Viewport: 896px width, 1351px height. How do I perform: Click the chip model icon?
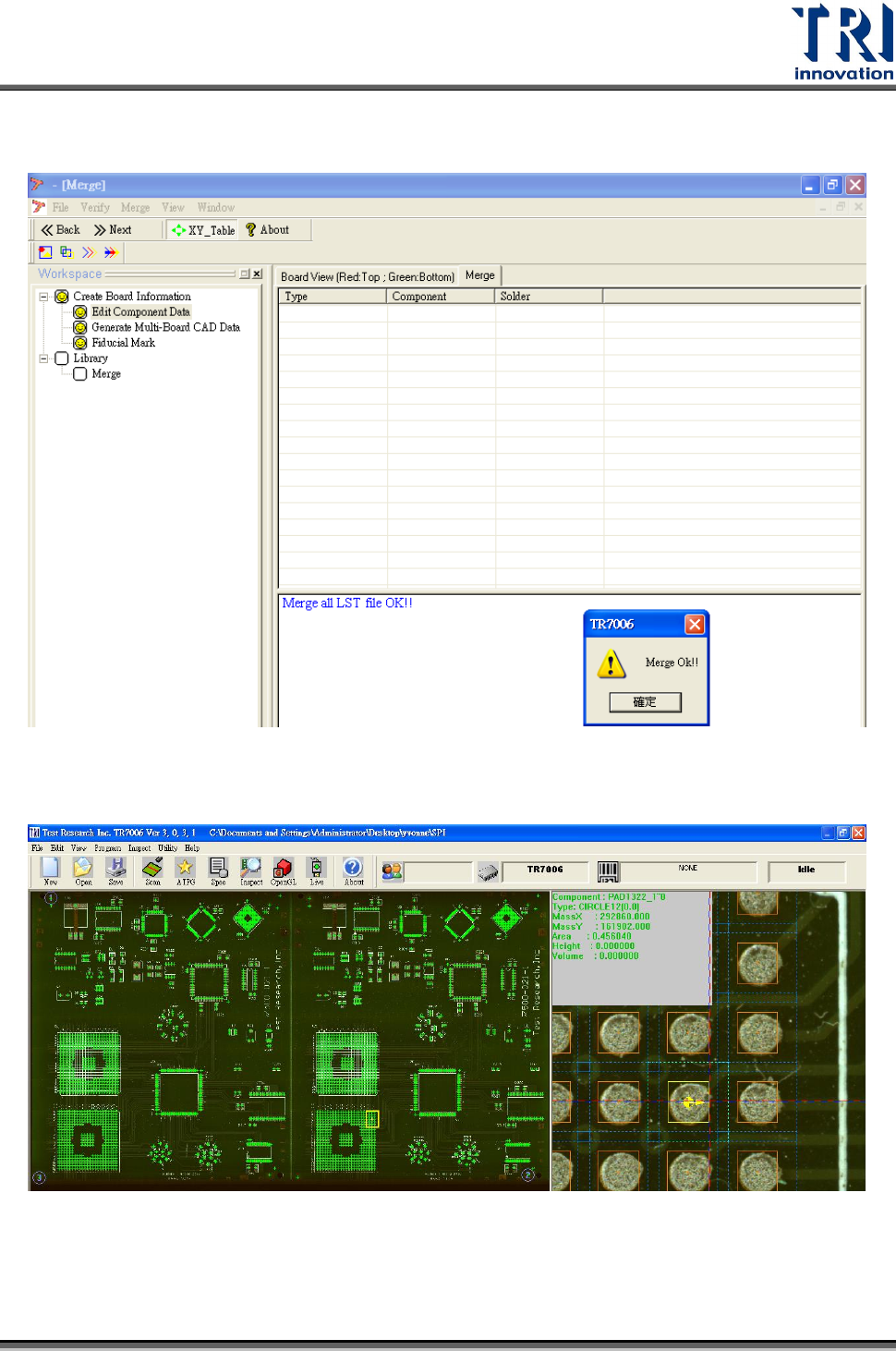(488, 871)
